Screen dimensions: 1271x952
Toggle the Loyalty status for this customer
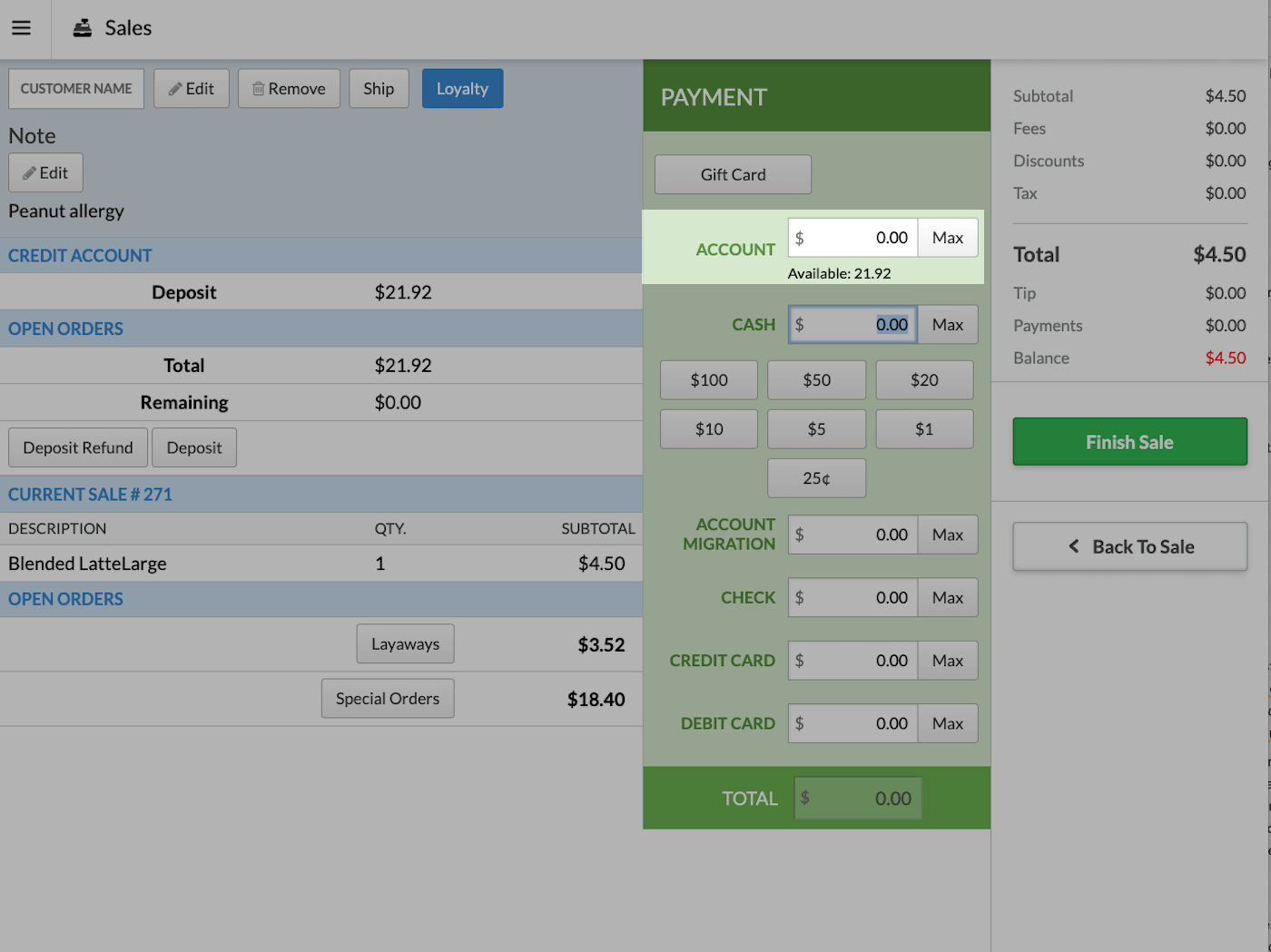pos(462,88)
